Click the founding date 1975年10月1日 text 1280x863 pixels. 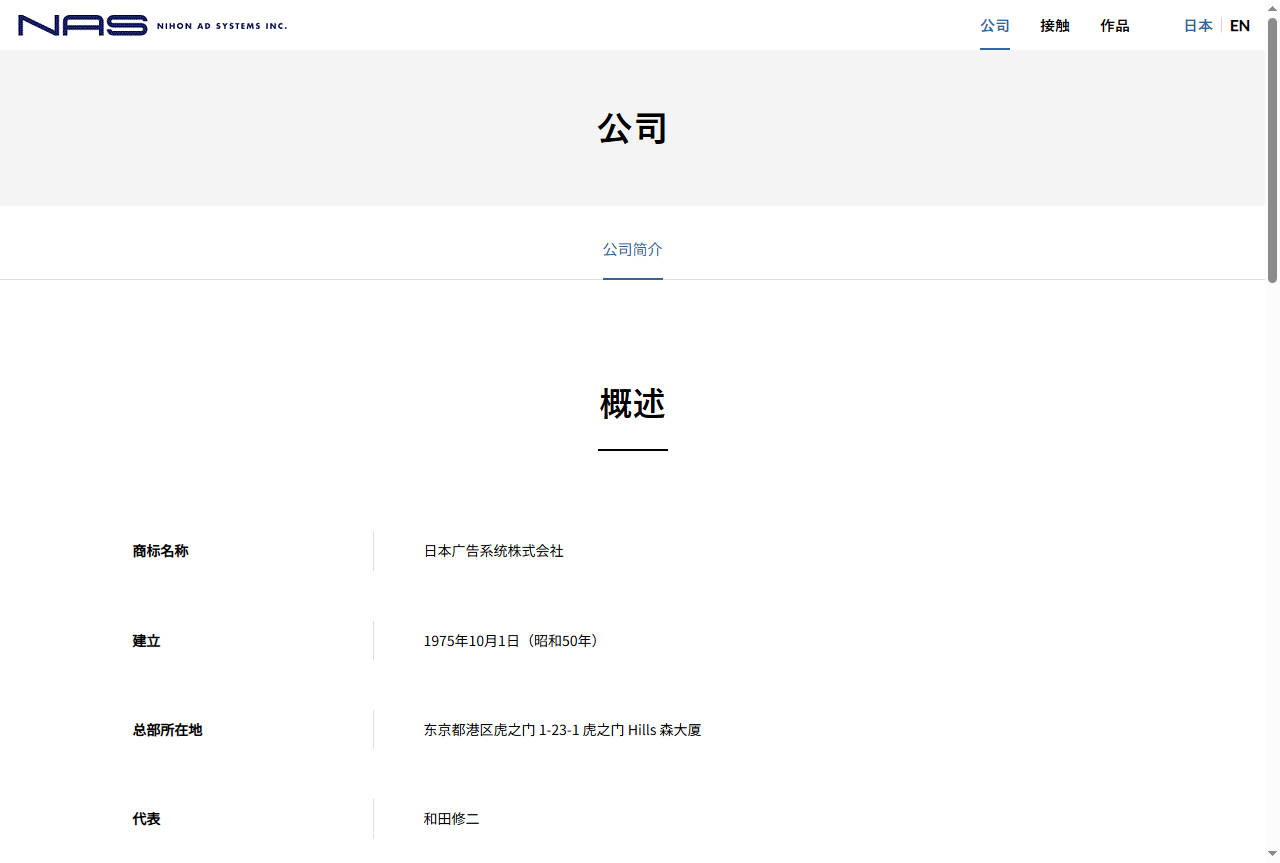point(511,641)
